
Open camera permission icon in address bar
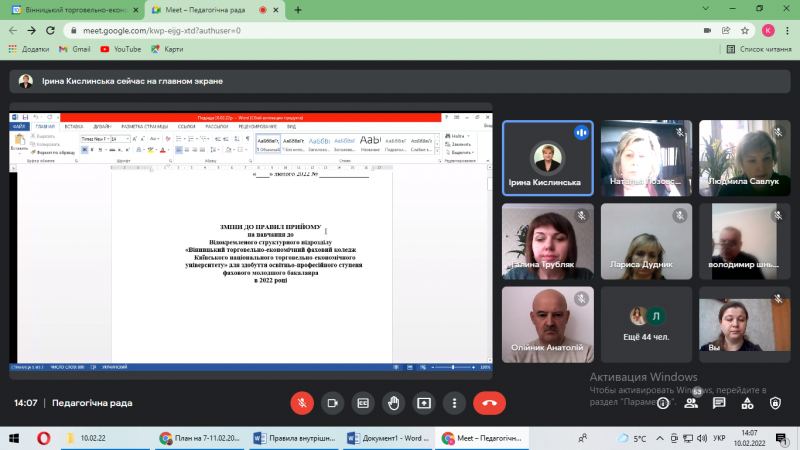point(707,31)
